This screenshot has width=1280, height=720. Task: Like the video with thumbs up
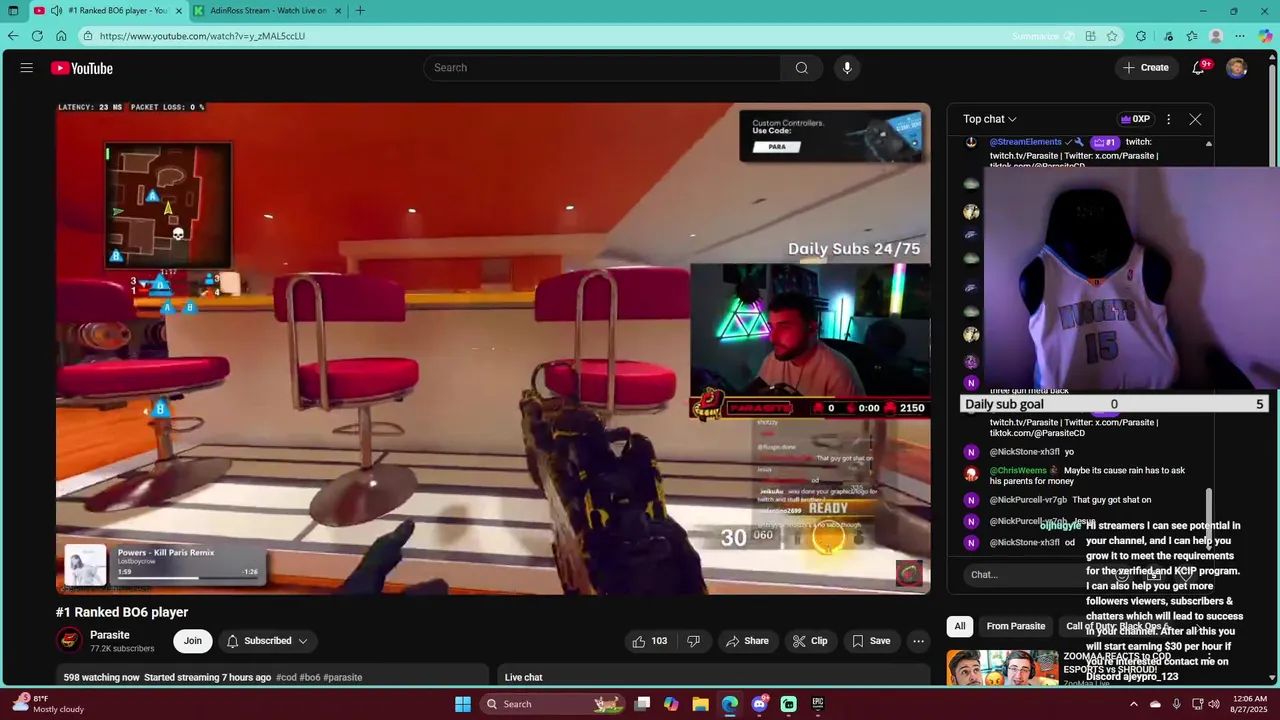tap(649, 641)
